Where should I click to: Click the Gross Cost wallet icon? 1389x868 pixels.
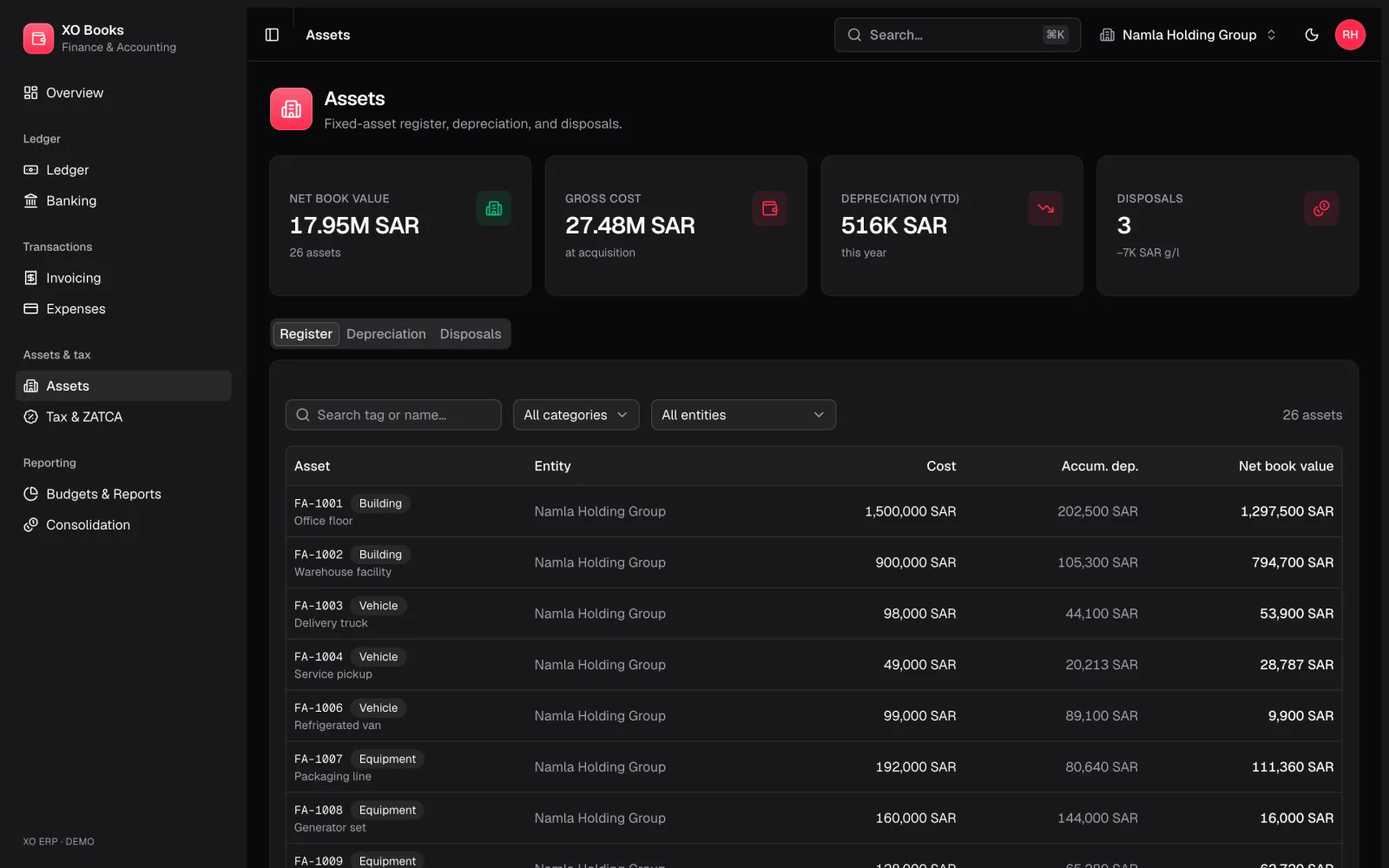pos(769,208)
